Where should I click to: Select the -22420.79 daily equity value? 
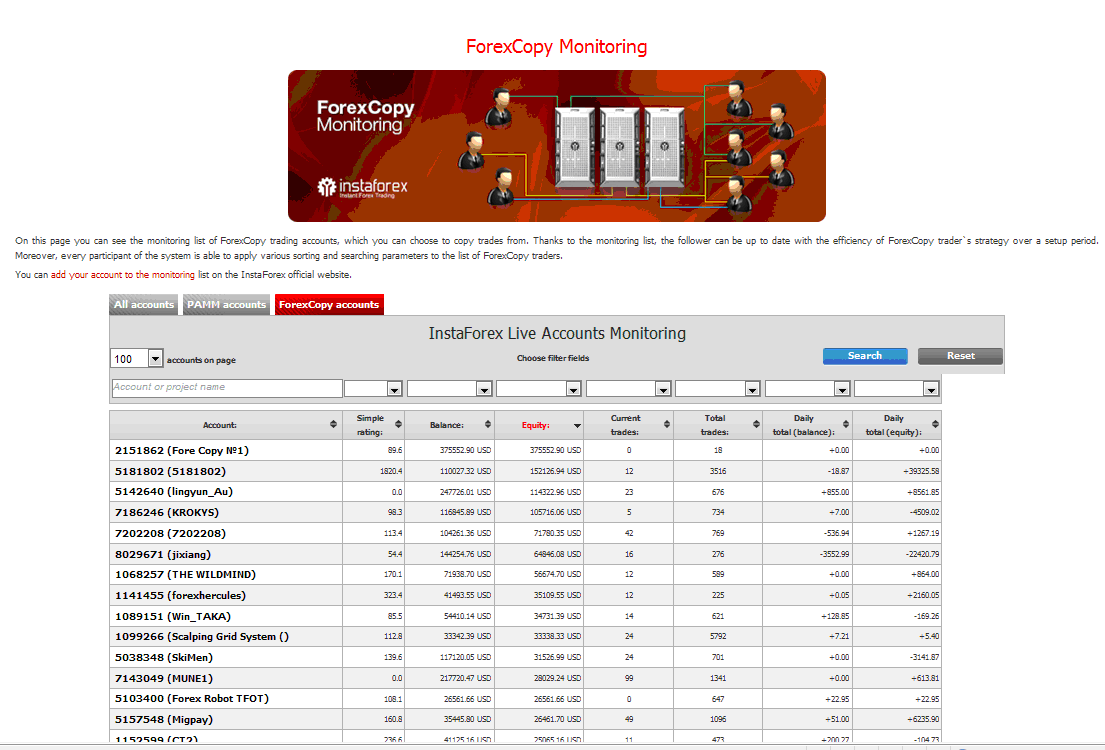click(x=922, y=554)
